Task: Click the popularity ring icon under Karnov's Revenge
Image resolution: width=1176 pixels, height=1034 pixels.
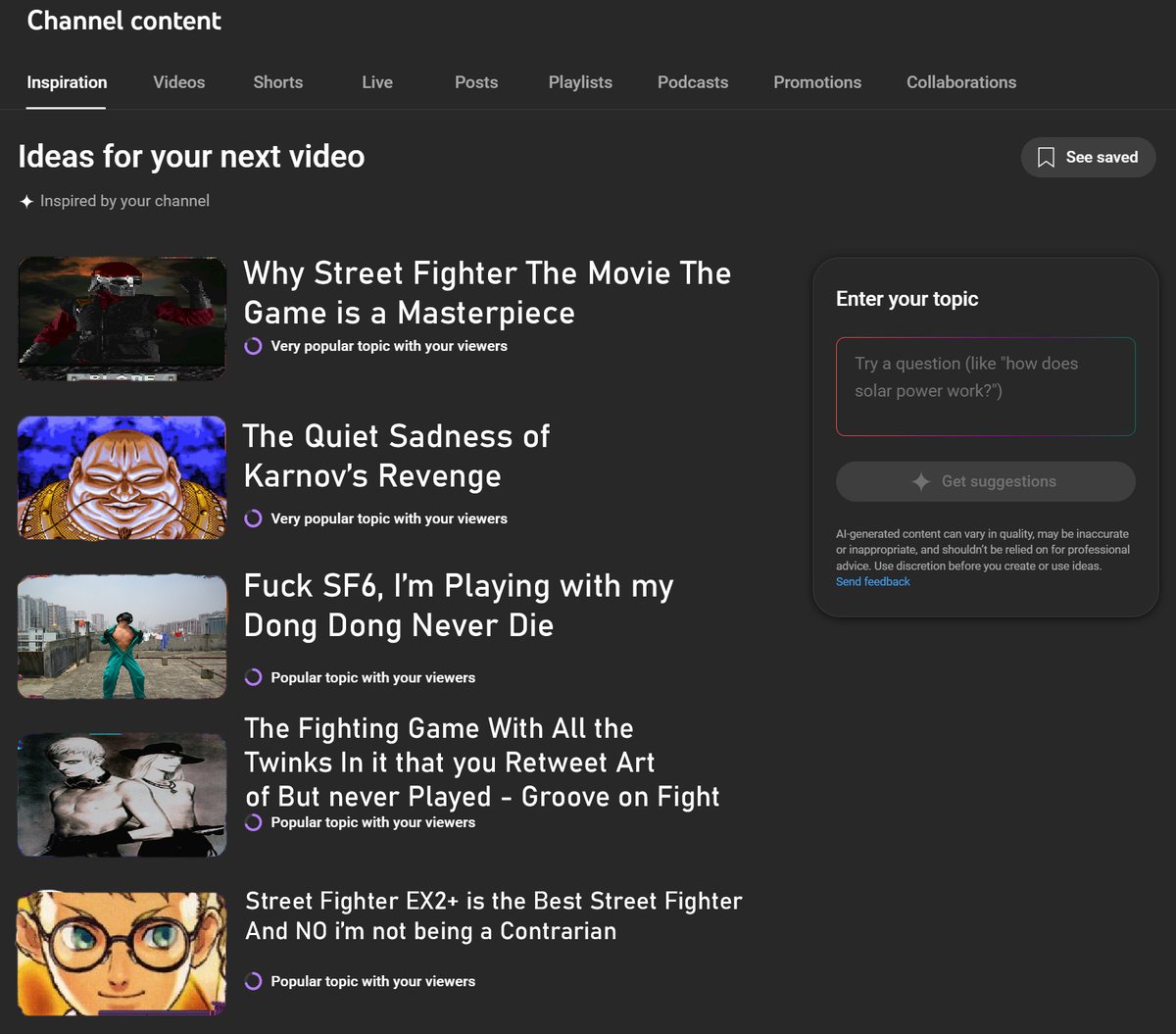Action: pos(253,518)
